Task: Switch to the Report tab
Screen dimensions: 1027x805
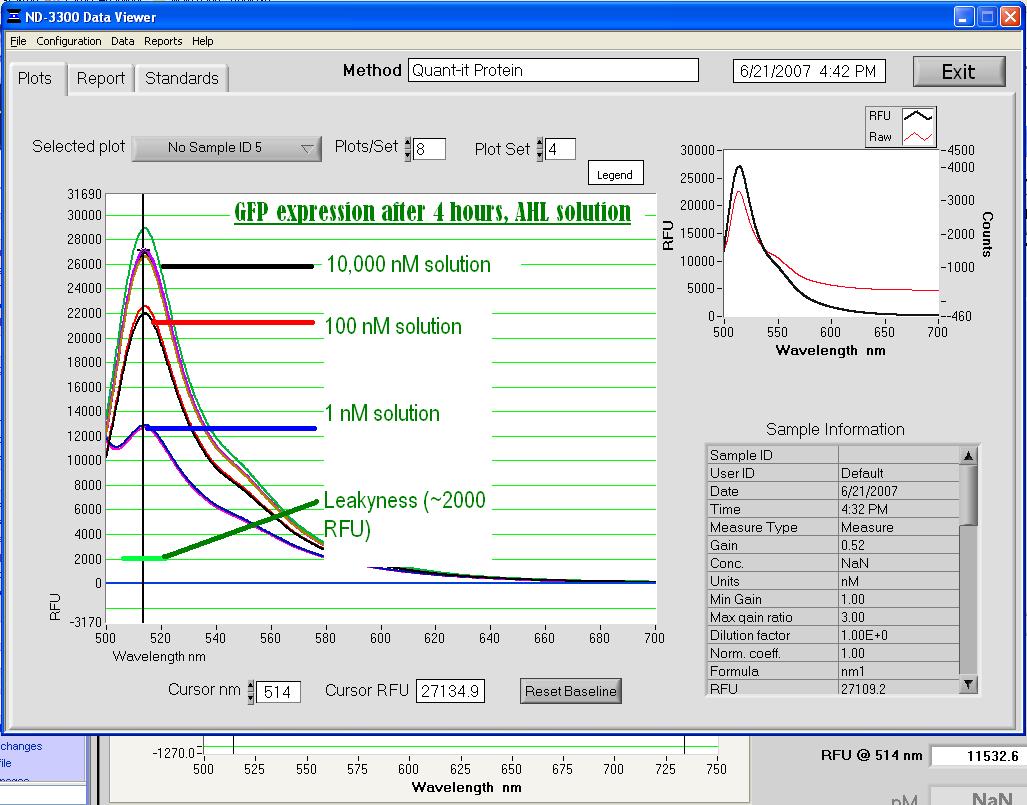Action: (x=101, y=78)
